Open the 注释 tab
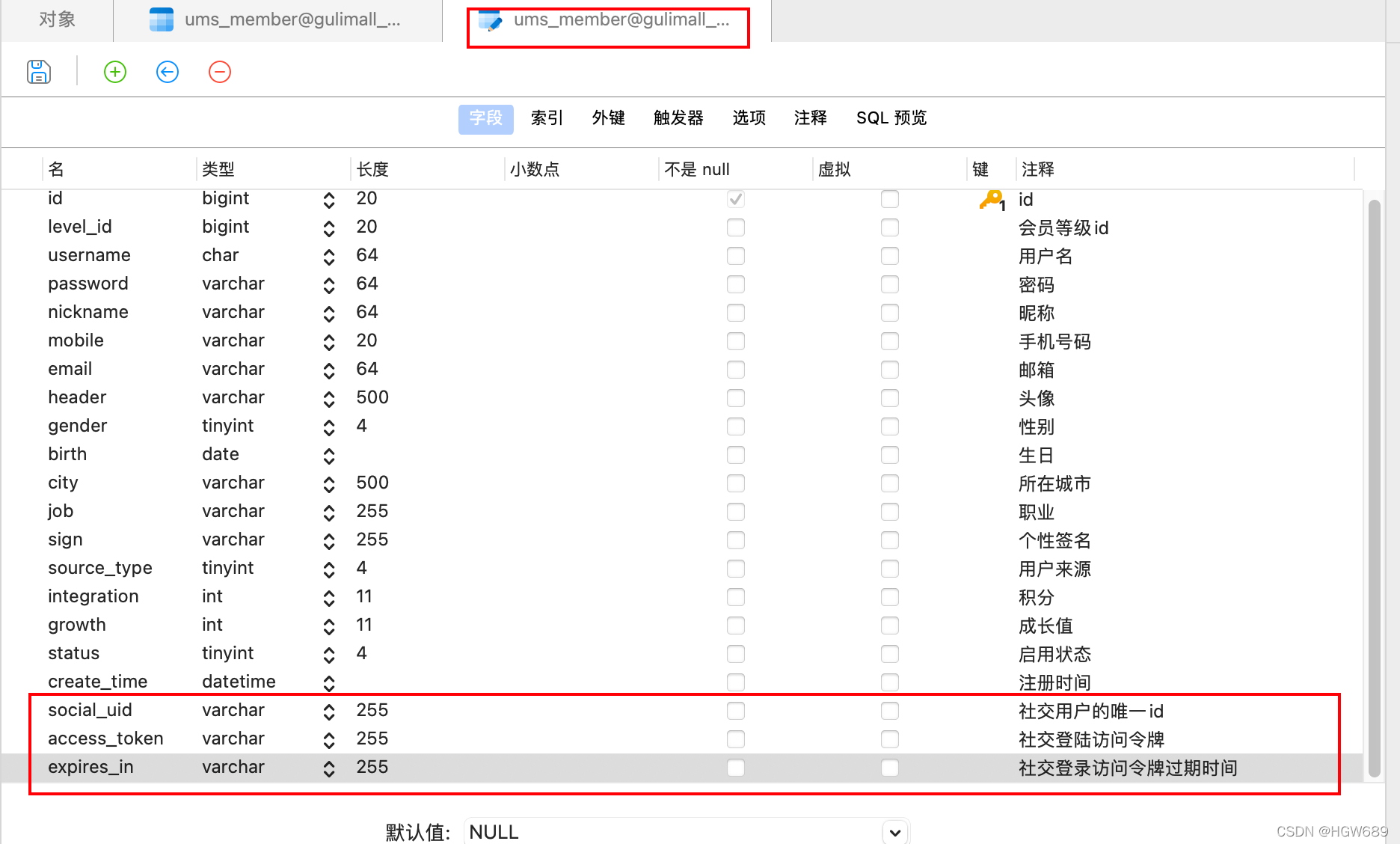 pos(810,118)
